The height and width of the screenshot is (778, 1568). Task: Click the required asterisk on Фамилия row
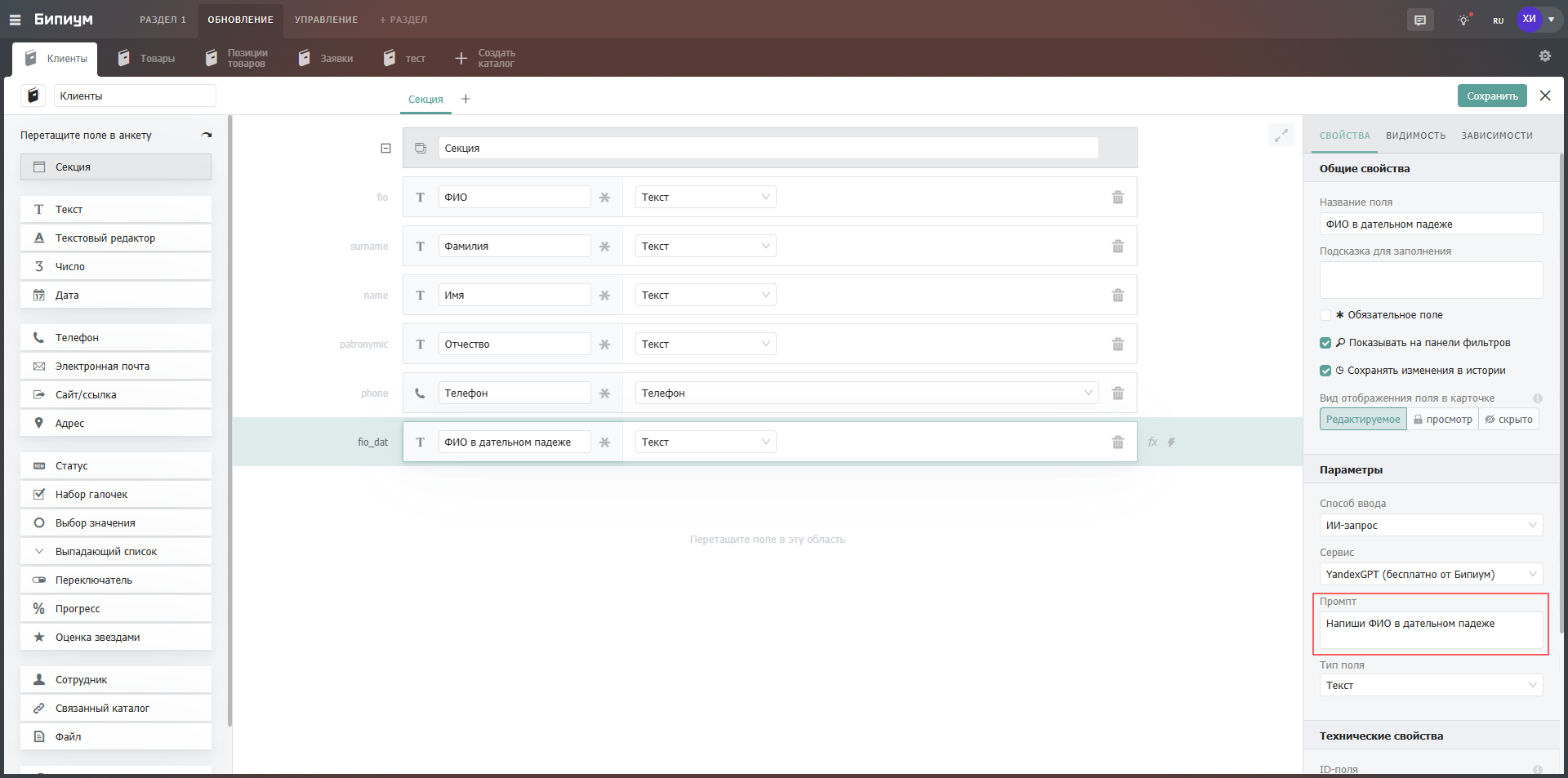pos(604,247)
